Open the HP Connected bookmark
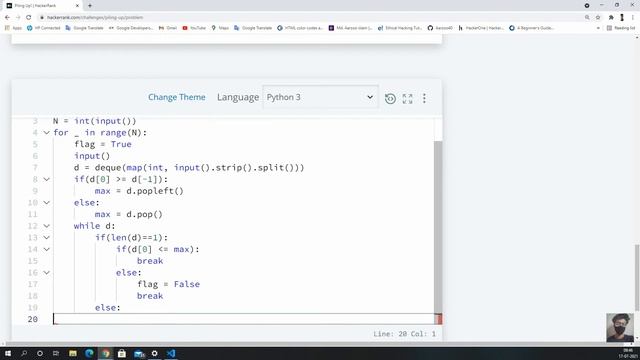The height and width of the screenshot is (360, 640). coord(43,28)
